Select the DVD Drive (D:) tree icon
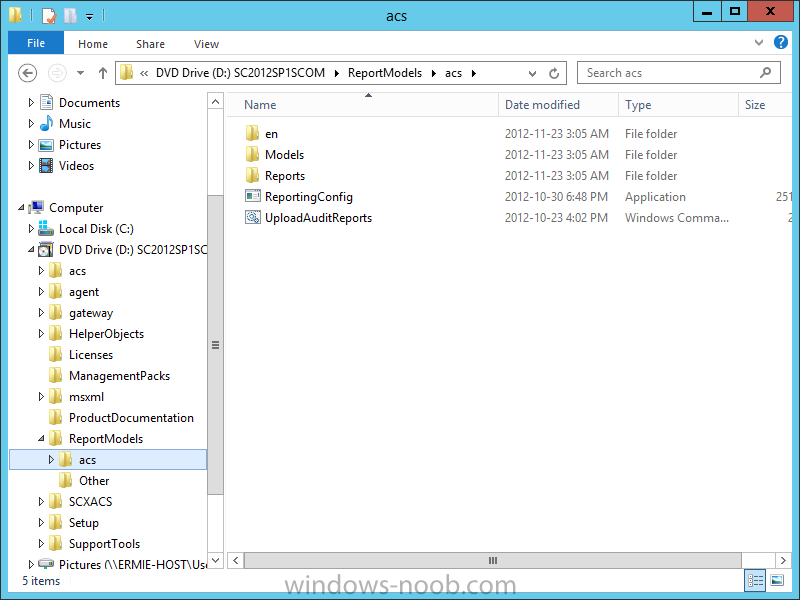This screenshot has width=800, height=600. coord(46,249)
